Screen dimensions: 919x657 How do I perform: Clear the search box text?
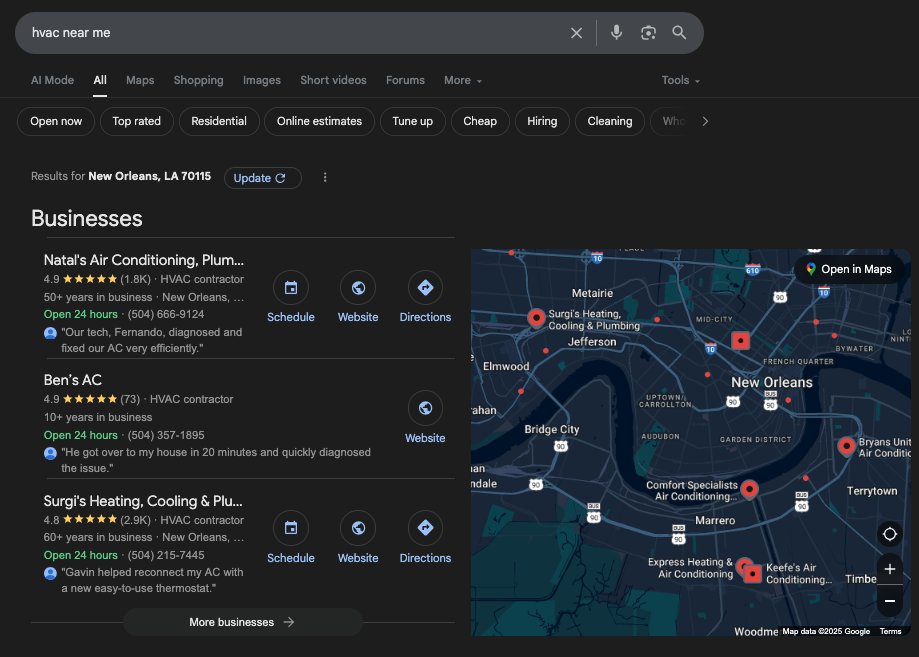click(x=576, y=33)
